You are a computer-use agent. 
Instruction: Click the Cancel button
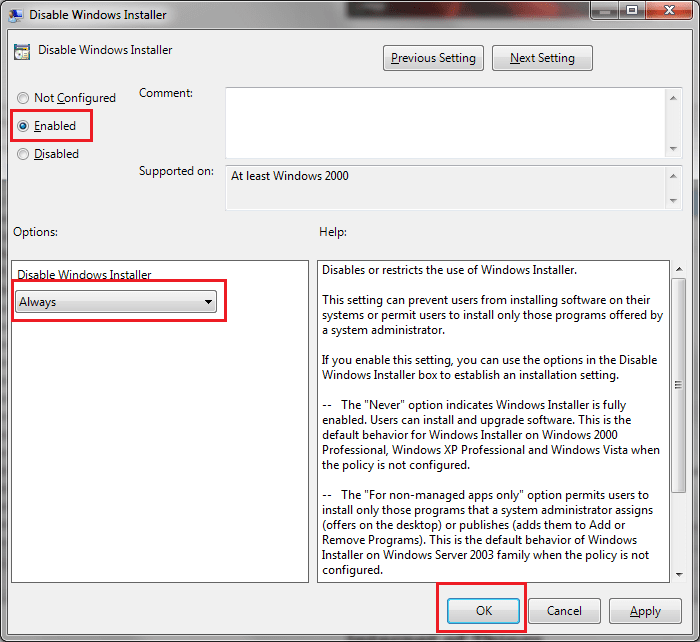[564, 611]
